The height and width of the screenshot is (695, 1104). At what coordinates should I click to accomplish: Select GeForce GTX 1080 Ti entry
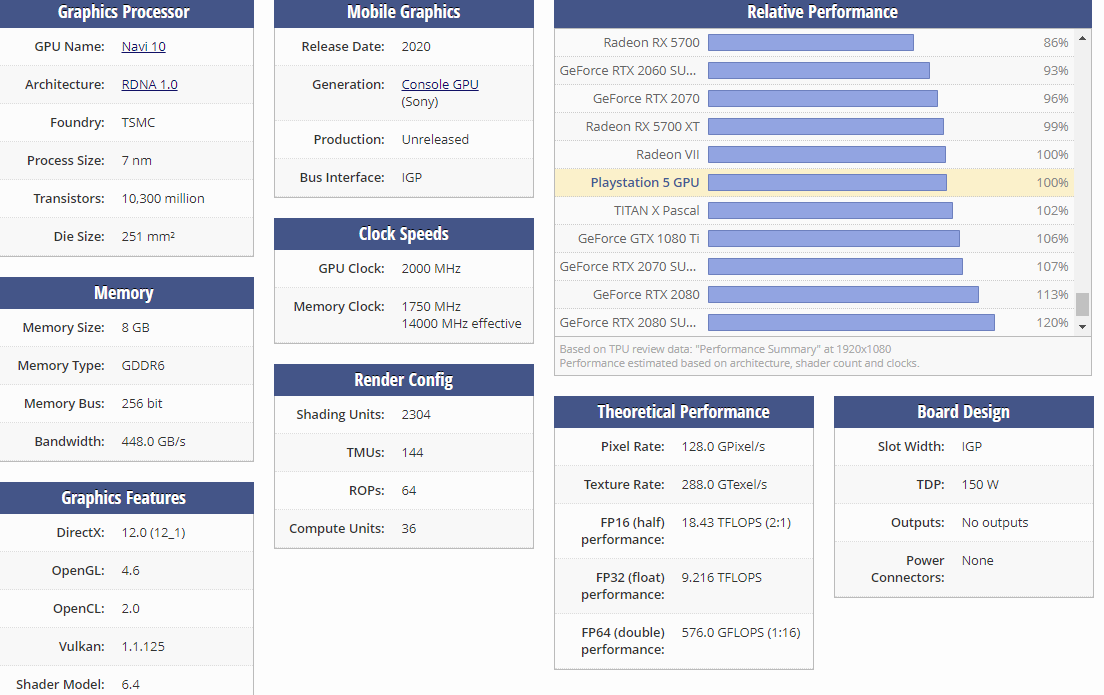tap(638, 239)
